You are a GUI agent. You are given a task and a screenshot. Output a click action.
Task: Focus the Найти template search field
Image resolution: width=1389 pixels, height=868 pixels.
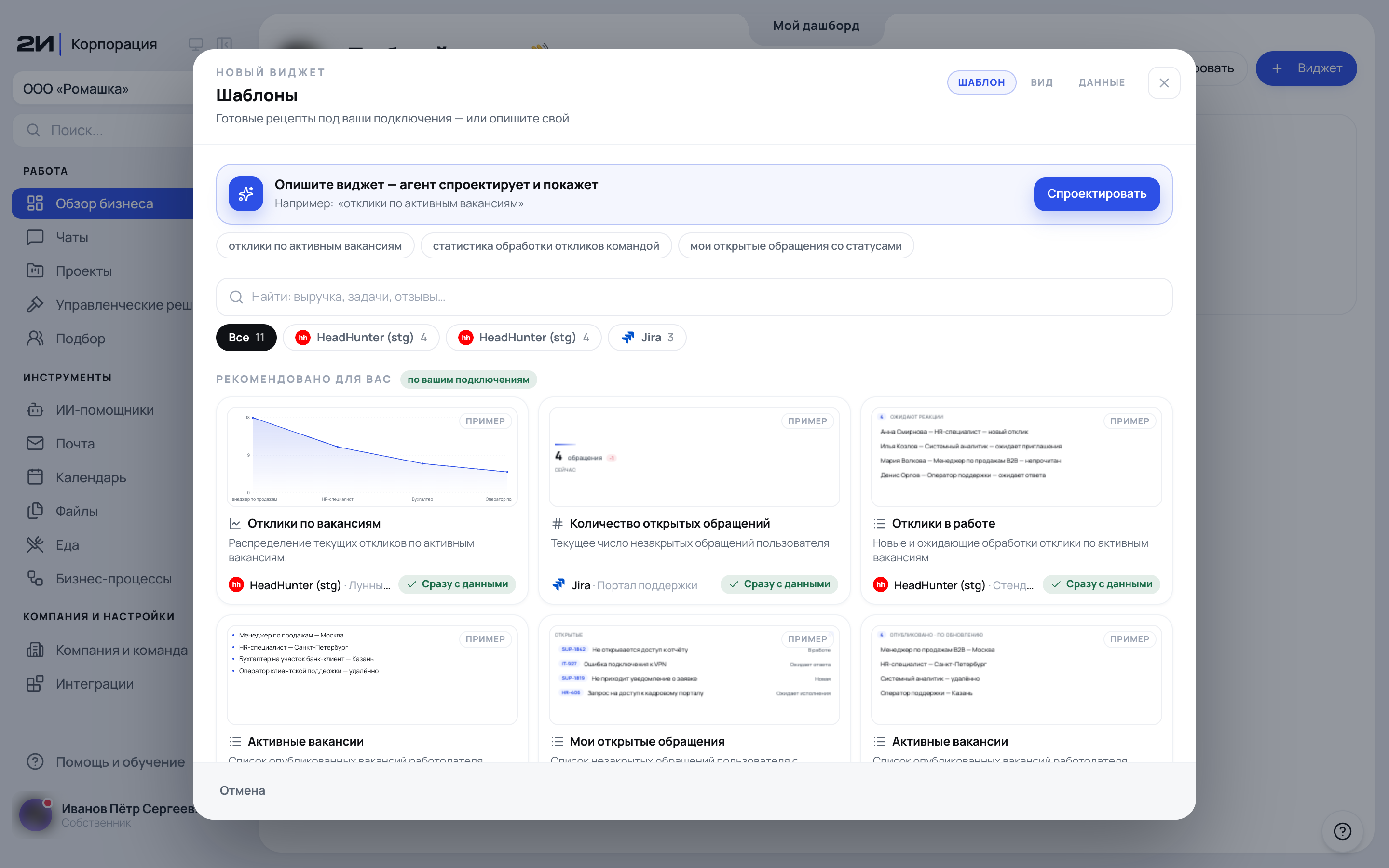pyautogui.click(x=694, y=297)
